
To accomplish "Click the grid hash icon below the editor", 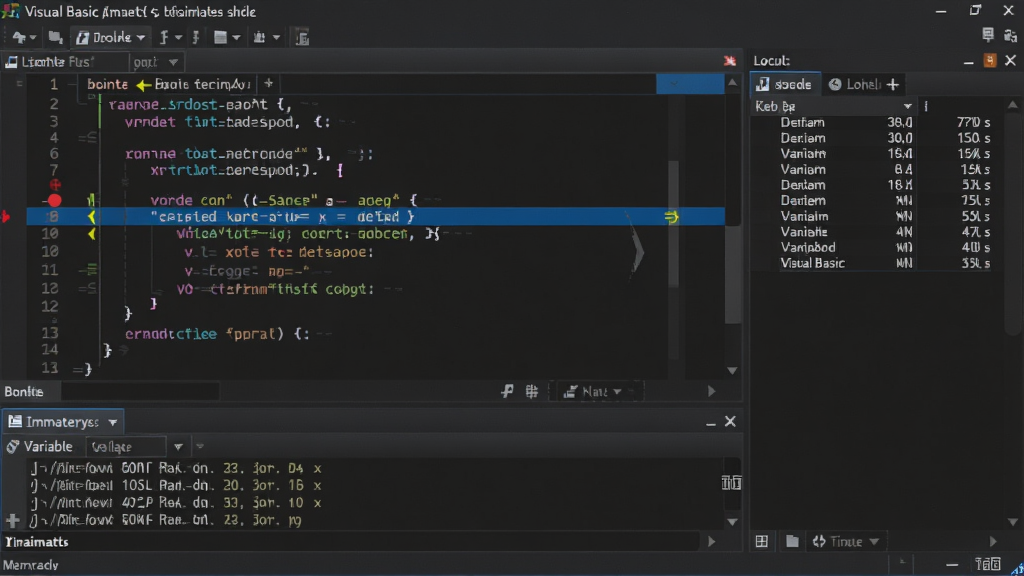I will 532,391.
